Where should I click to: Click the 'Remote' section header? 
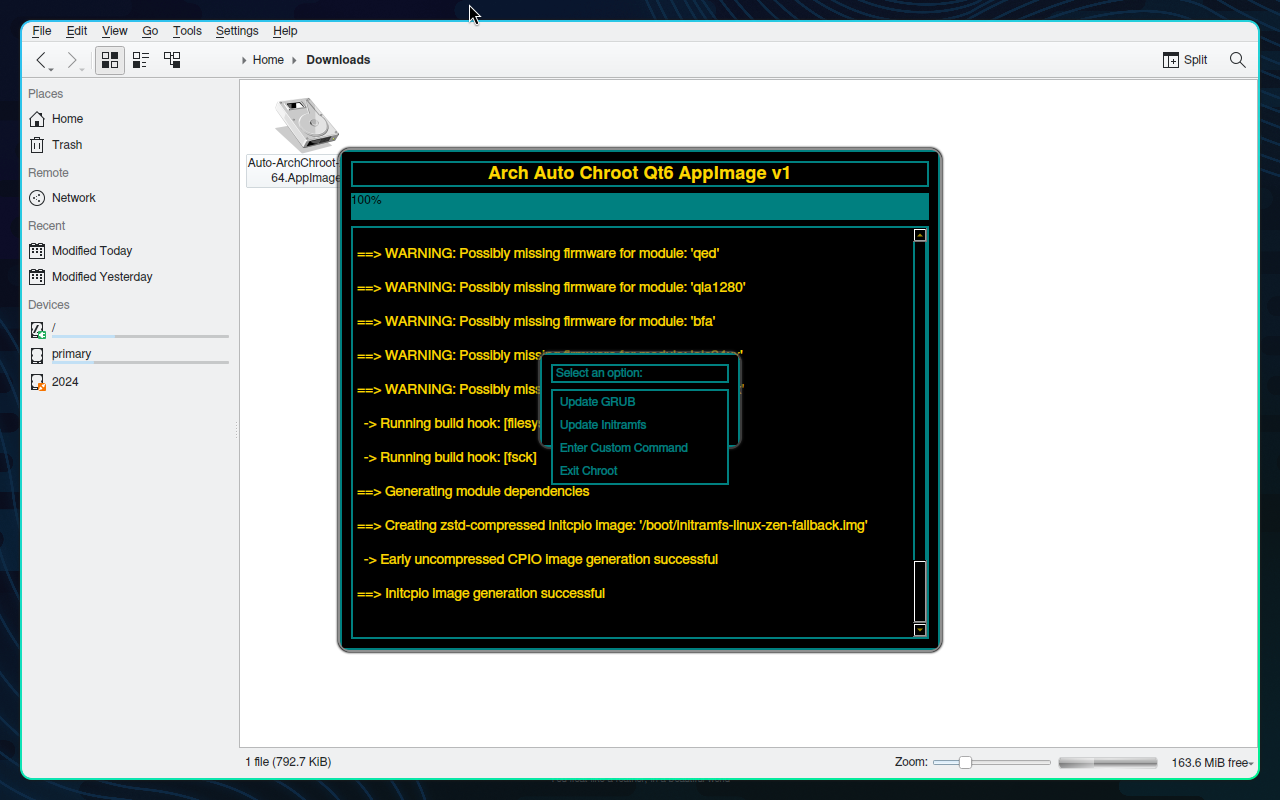point(48,173)
